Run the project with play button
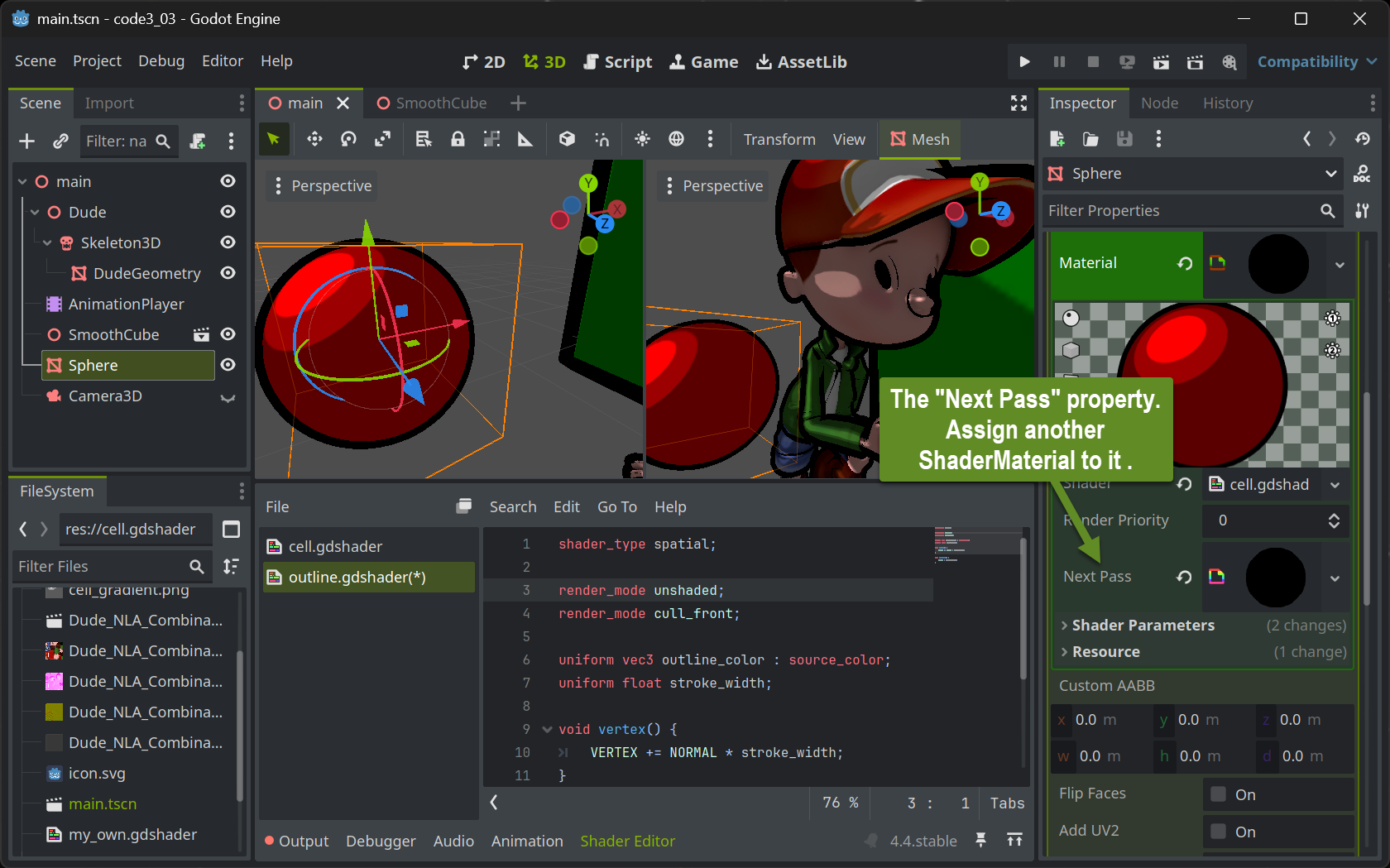The width and height of the screenshot is (1390, 868). 1024,62
